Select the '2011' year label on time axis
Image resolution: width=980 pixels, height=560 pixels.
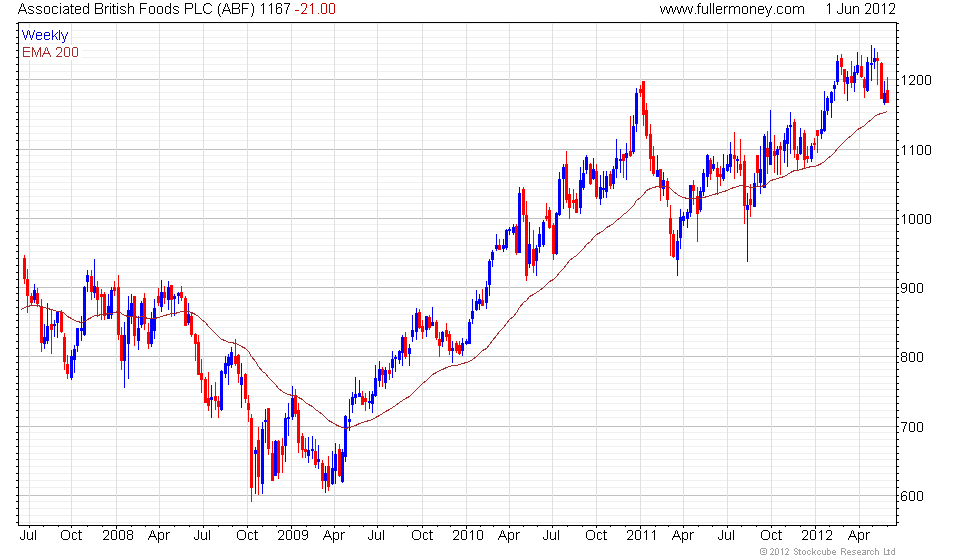[x=642, y=535]
